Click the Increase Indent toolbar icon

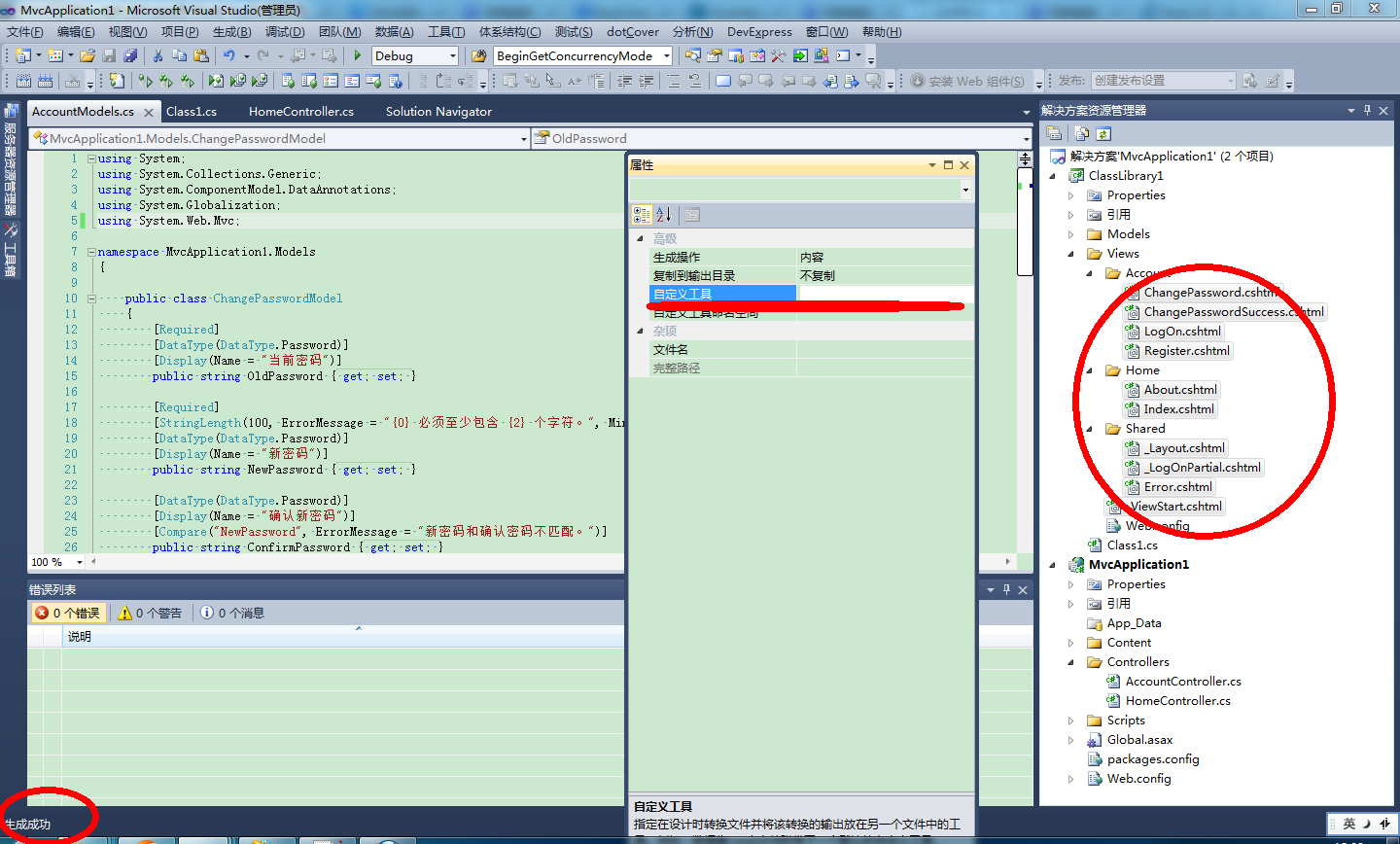click(x=646, y=81)
